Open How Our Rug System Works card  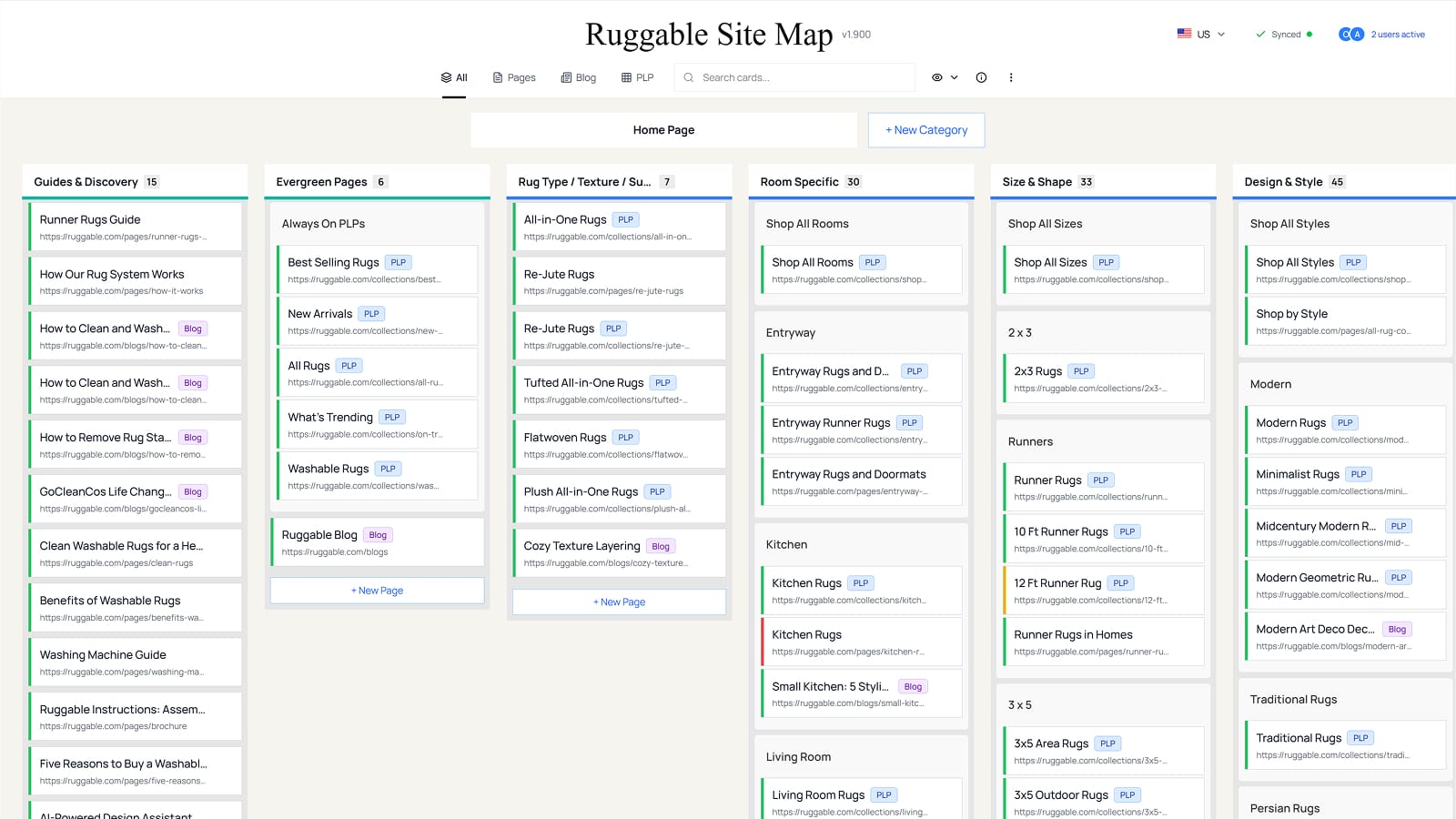[136, 281]
